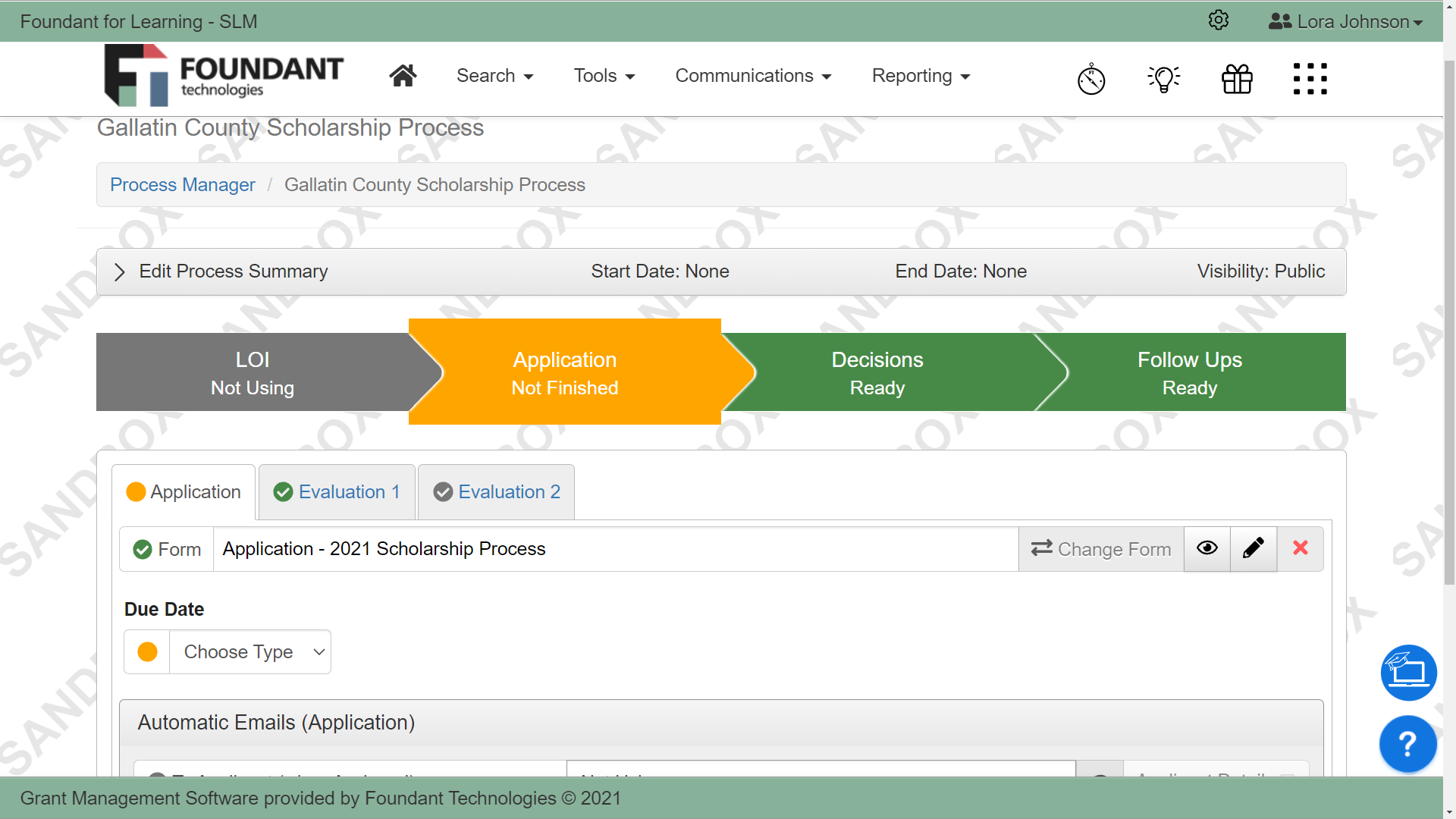Open the Tools menu
The height and width of the screenshot is (819, 1456).
point(604,76)
